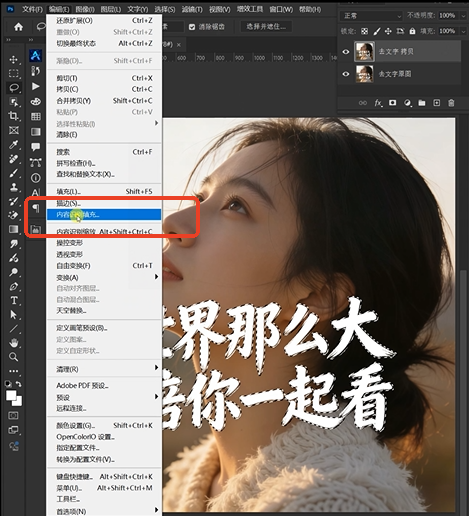Switch foreground and background colors
Viewport: 469px width, 516px height.
19,384
